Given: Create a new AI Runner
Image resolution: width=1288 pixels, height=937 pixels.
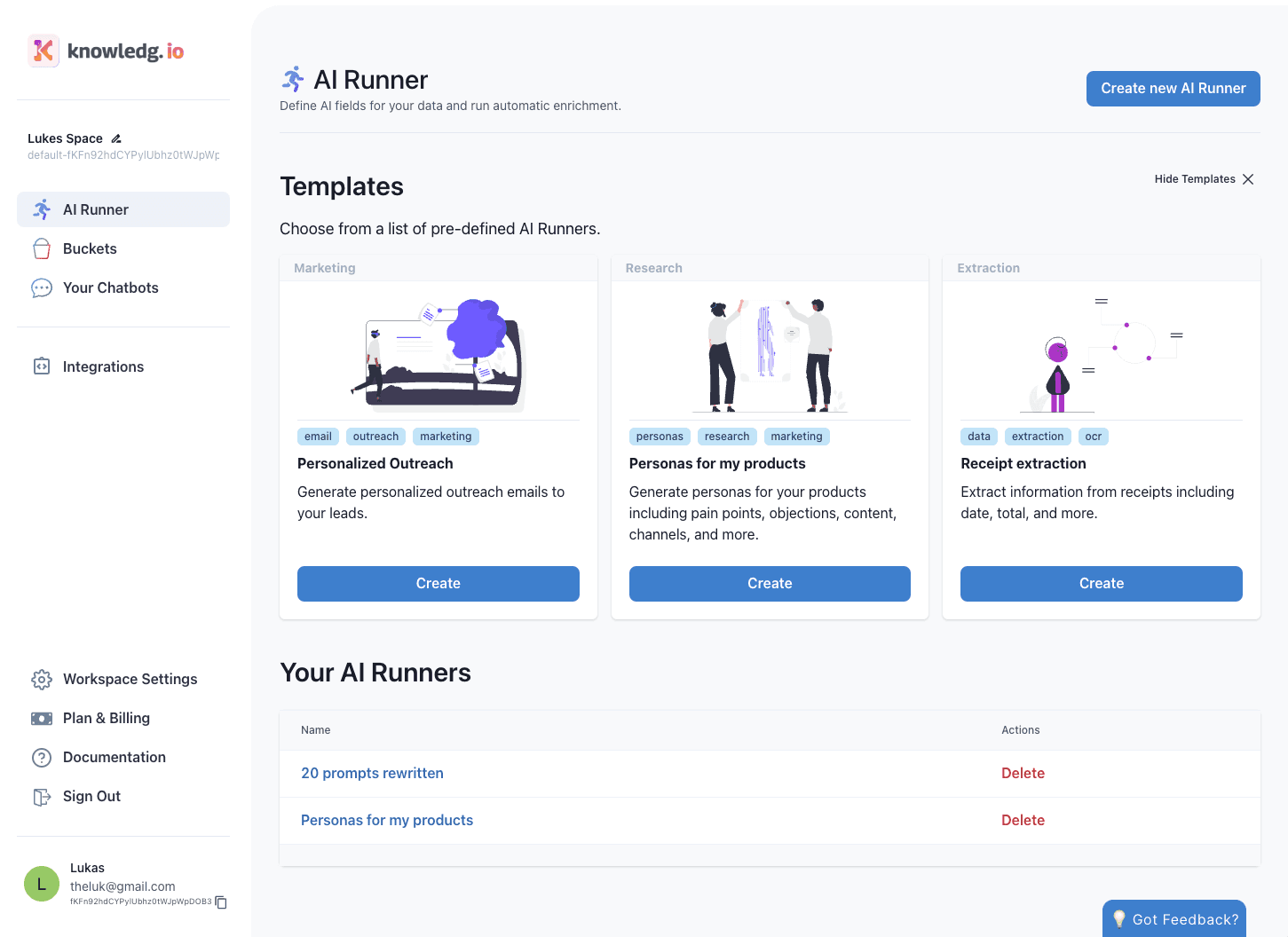Looking at the screenshot, I should [1173, 89].
